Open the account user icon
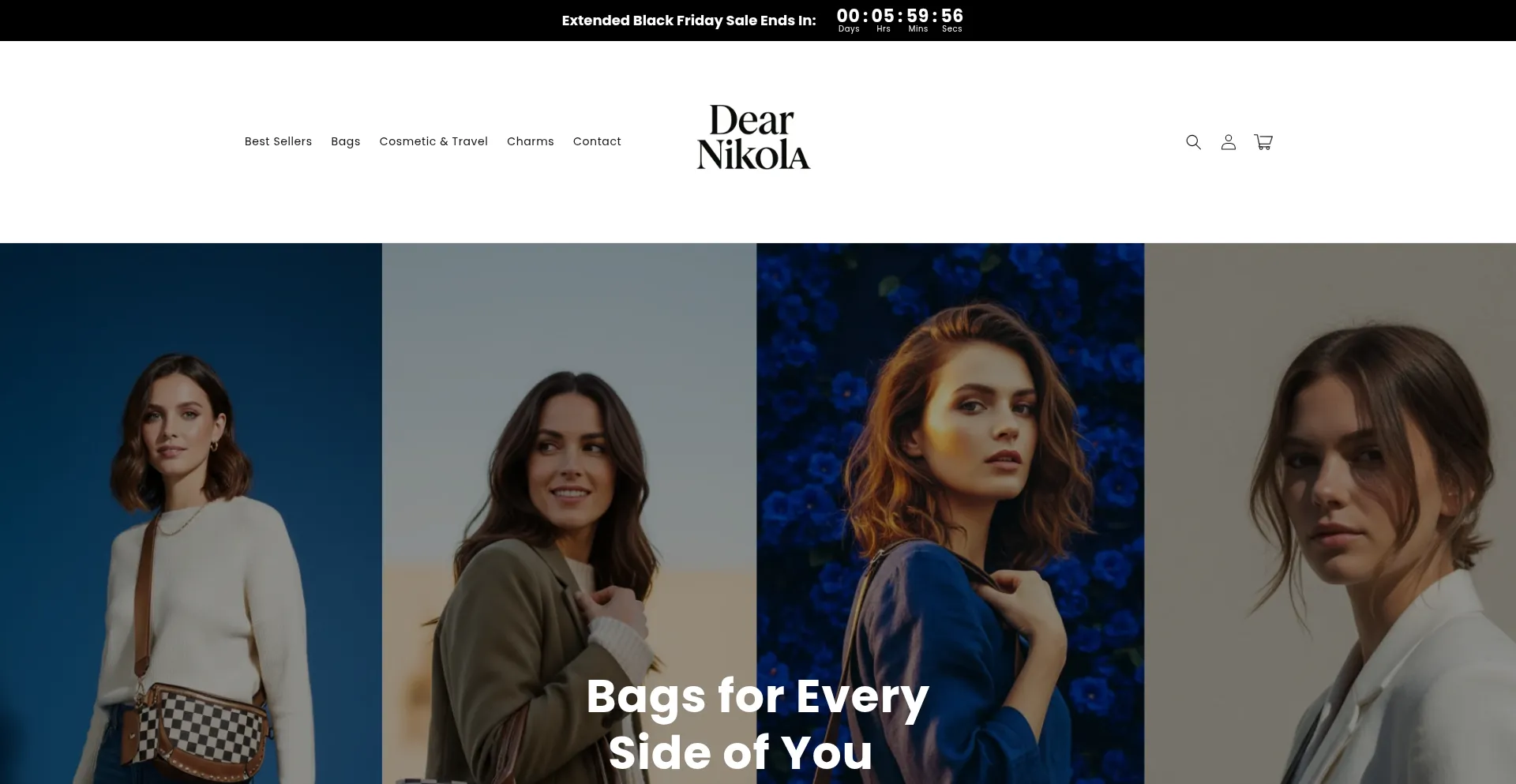This screenshot has width=1516, height=784. click(1228, 142)
